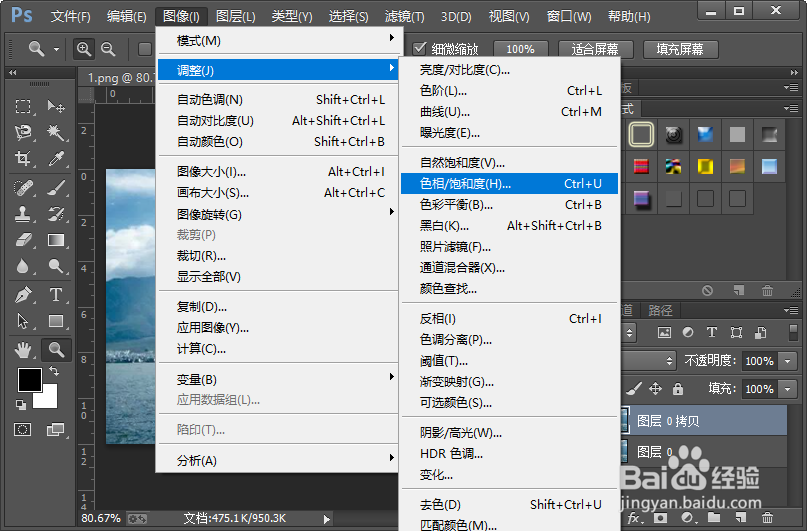Select the Clone Stamp tool
This screenshot has height=531, width=807.
pos(23,214)
